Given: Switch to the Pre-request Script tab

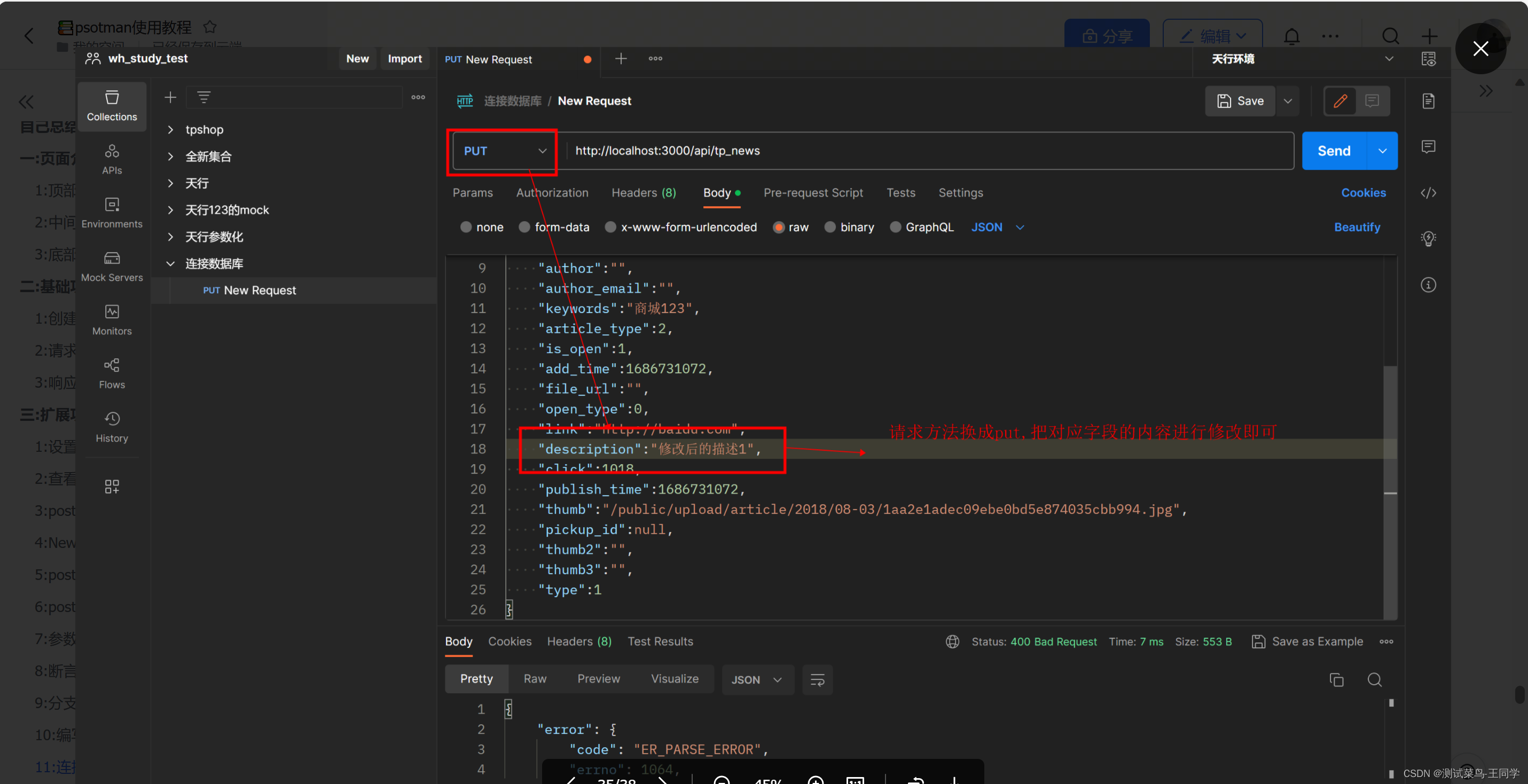Looking at the screenshot, I should pyautogui.click(x=813, y=193).
